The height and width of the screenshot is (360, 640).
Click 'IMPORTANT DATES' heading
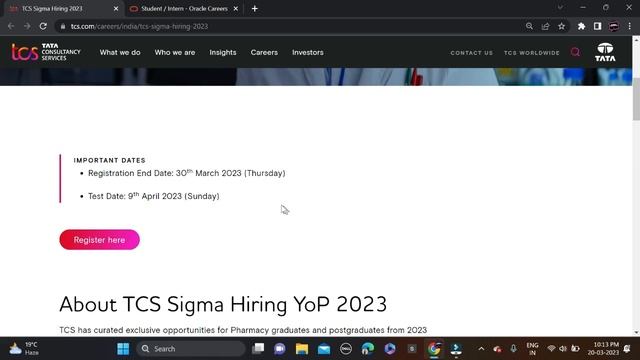click(x=109, y=160)
